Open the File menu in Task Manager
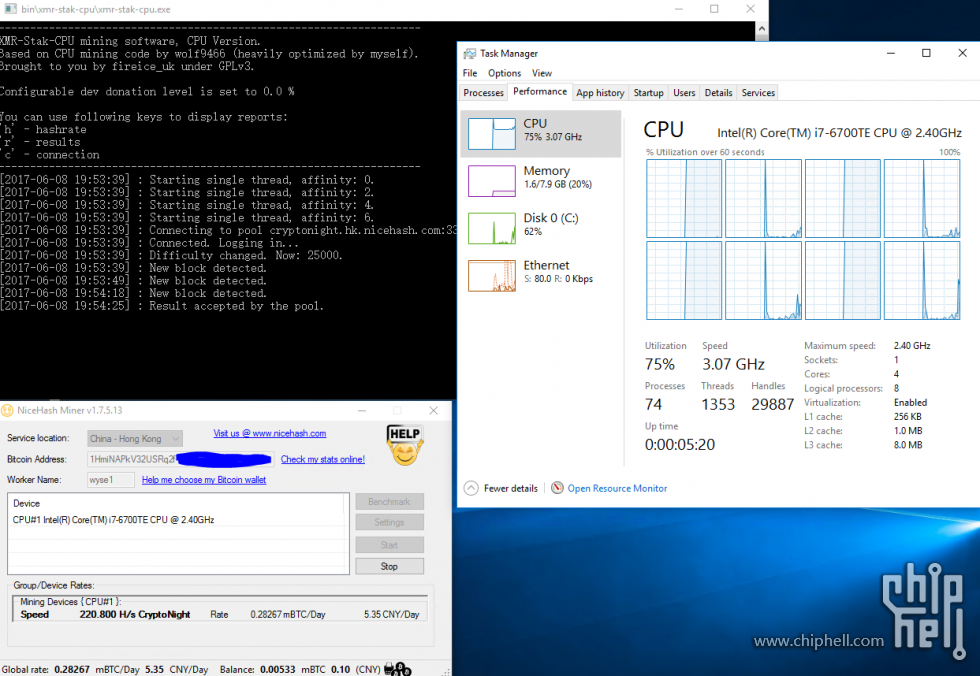Image resolution: width=980 pixels, height=676 pixels. [x=470, y=73]
